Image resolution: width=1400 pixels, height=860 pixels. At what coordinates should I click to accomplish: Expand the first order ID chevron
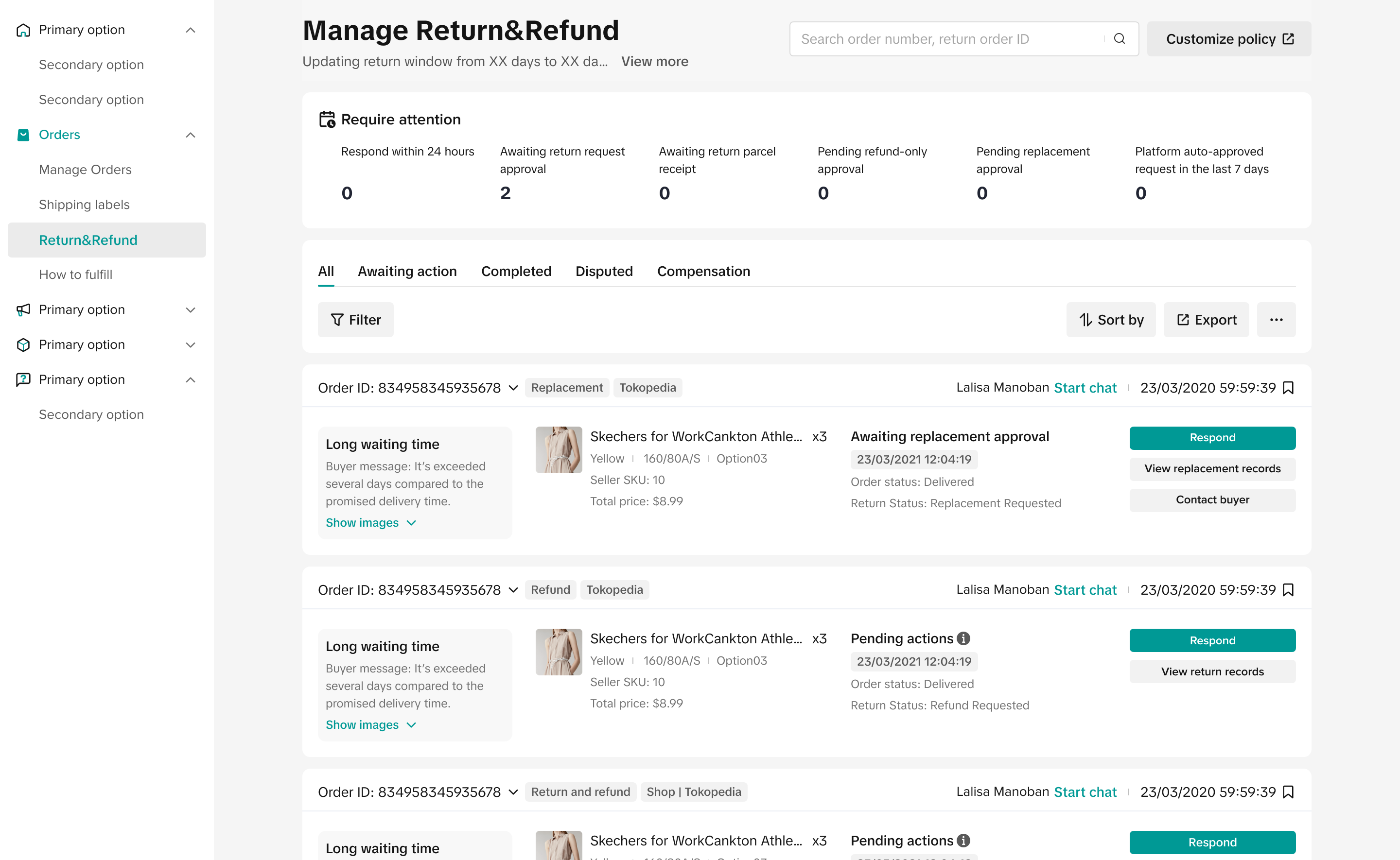(x=513, y=388)
